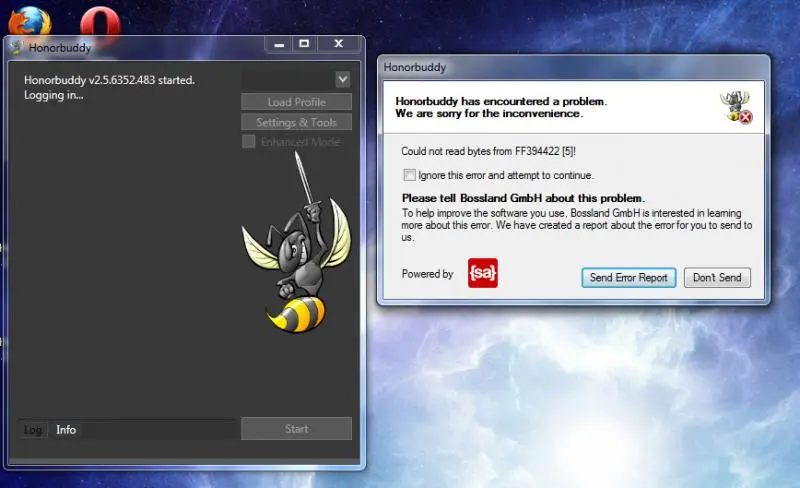Screen dimensions: 800x488
Task: Click the Firefox desktop icon
Action: (30, 21)
